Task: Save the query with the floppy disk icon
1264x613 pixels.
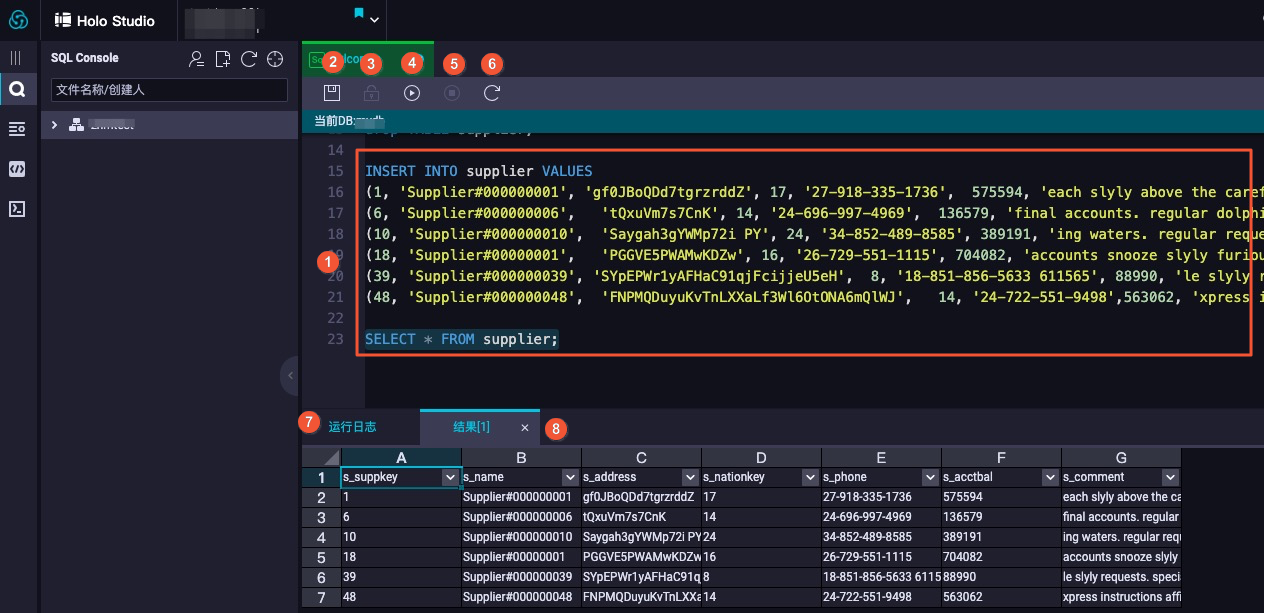Action: pyautogui.click(x=332, y=93)
